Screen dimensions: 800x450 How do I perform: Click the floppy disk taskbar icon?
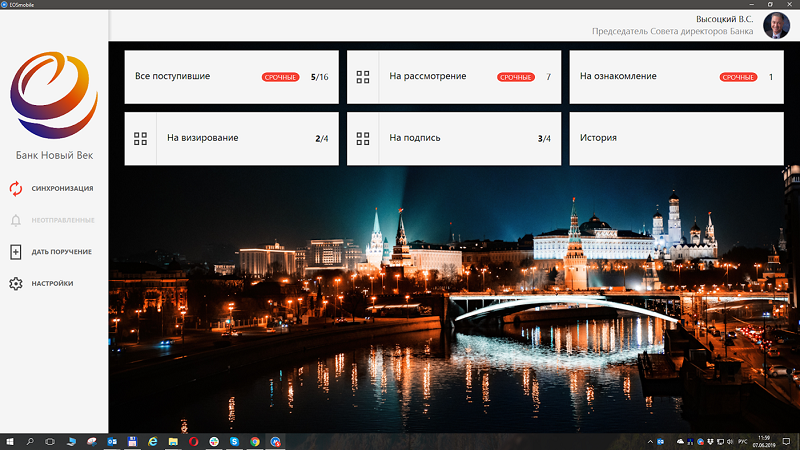(x=132, y=442)
